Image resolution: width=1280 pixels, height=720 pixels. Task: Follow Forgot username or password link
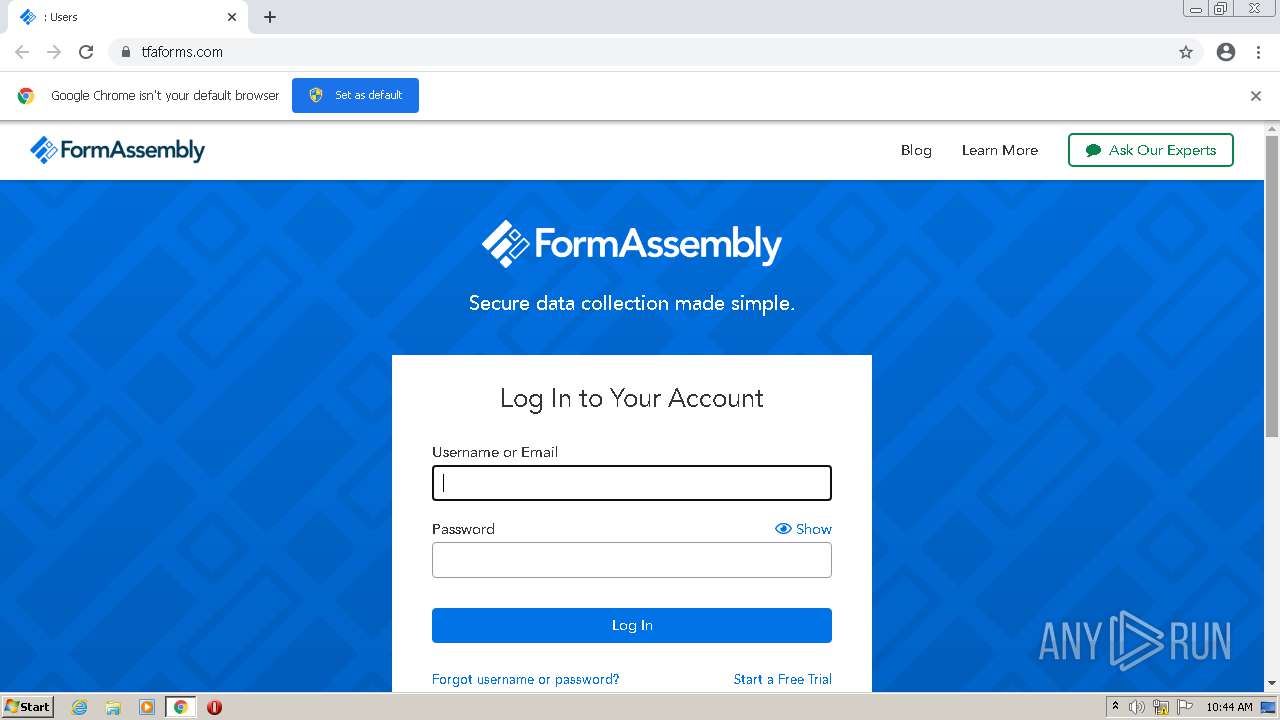(525, 679)
